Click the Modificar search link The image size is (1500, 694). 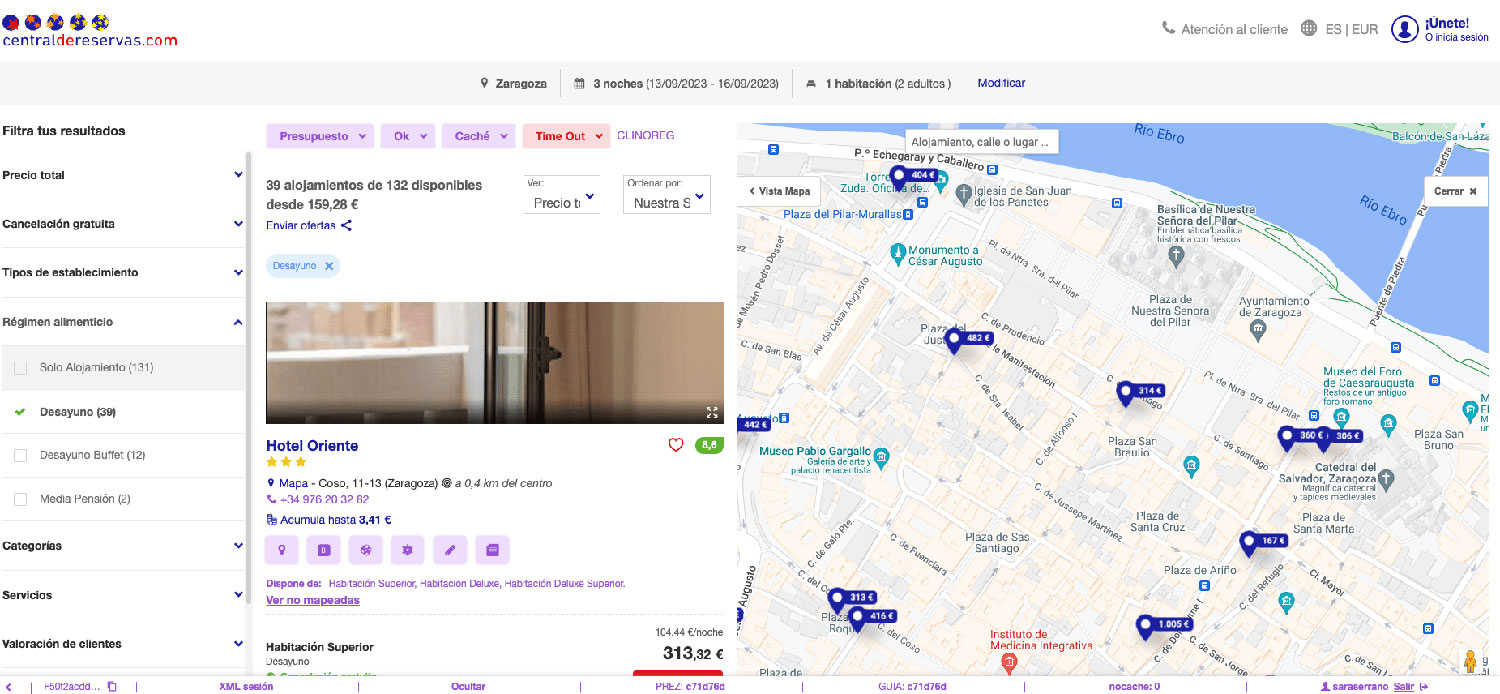point(1001,84)
